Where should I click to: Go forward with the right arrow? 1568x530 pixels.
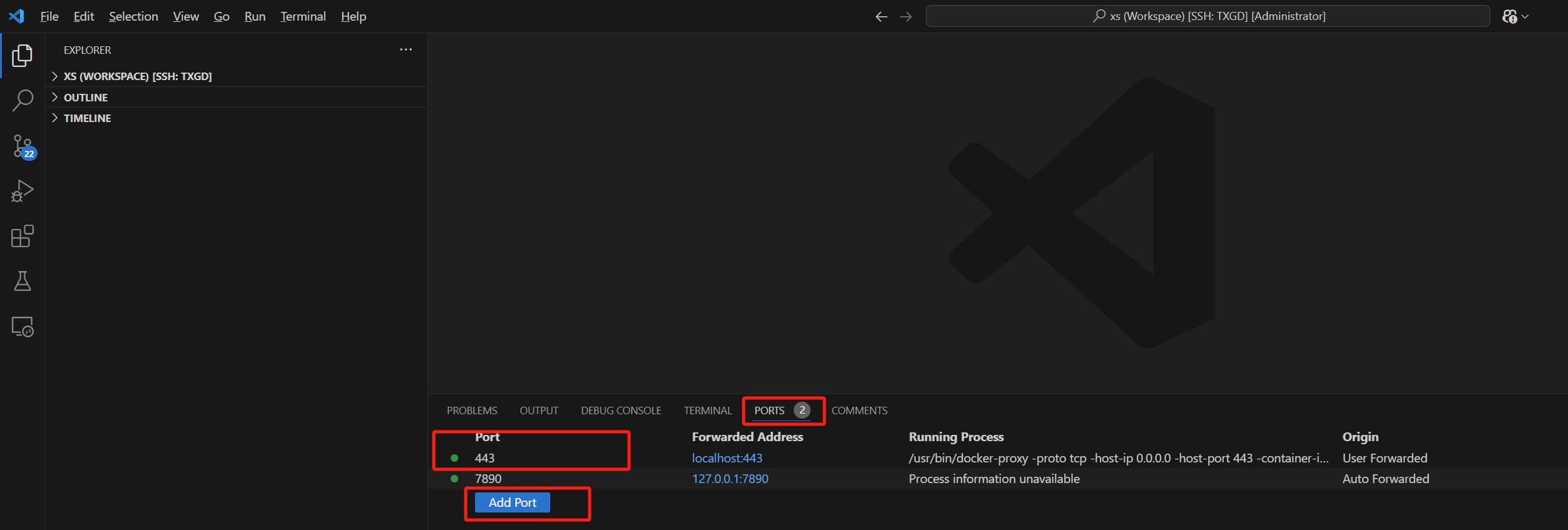(906, 17)
